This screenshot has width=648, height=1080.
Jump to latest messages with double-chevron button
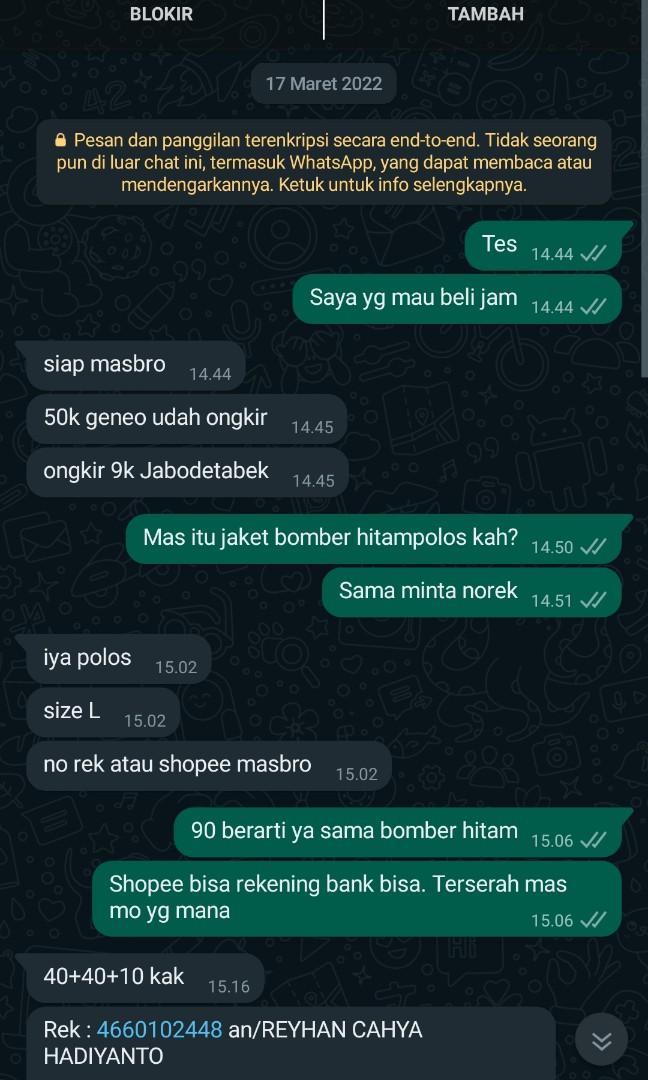601,1041
